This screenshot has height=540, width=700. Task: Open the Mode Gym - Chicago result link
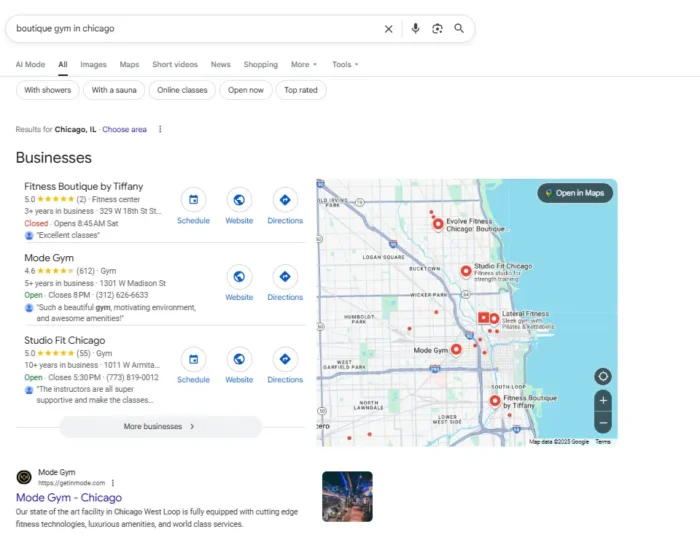click(69, 498)
